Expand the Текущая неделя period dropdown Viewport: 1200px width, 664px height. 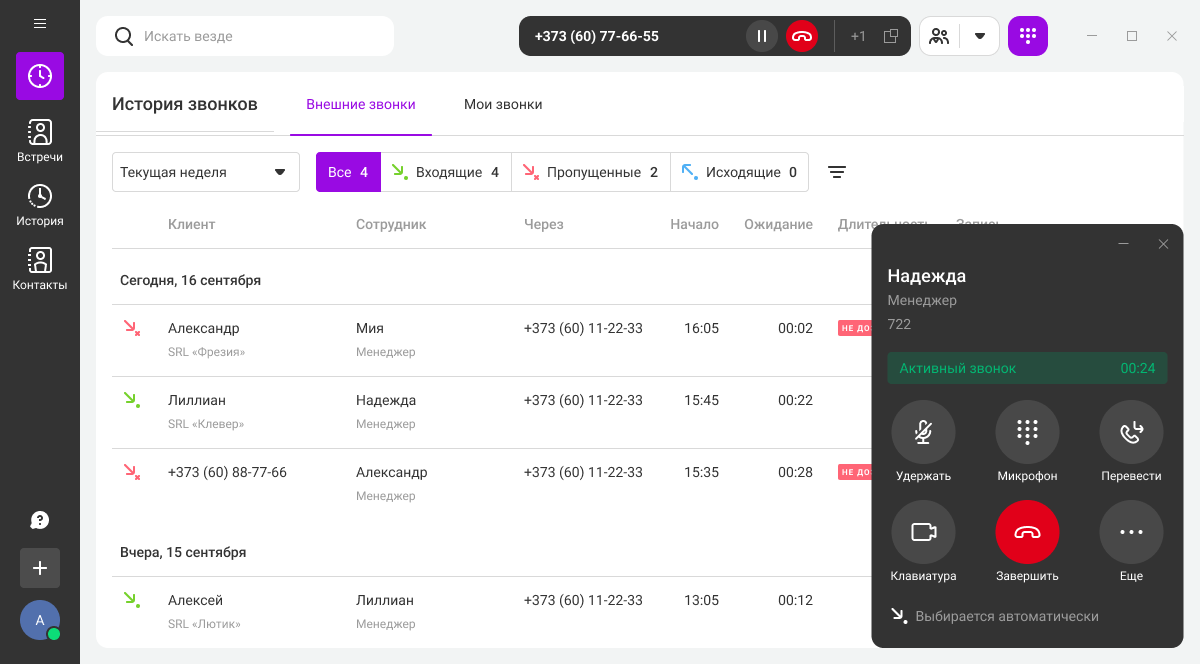pyautogui.click(x=205, y=172)
